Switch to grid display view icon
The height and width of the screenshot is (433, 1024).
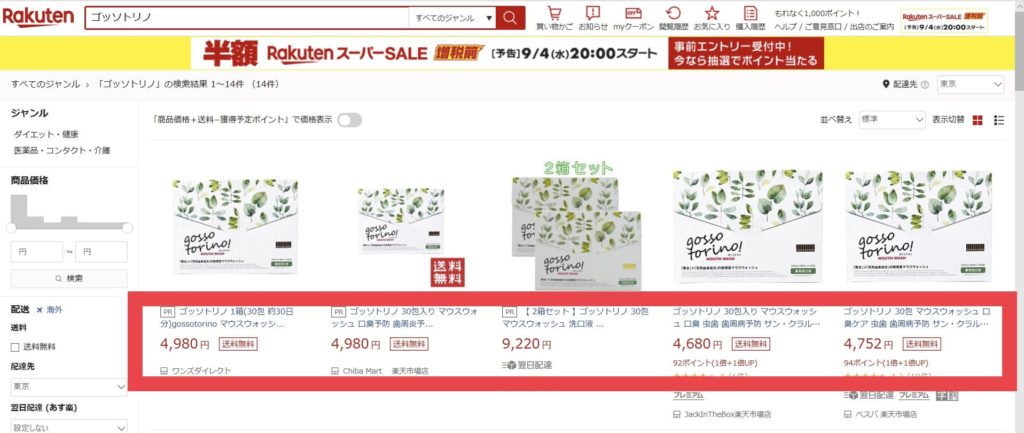click(x=978, y=120)
